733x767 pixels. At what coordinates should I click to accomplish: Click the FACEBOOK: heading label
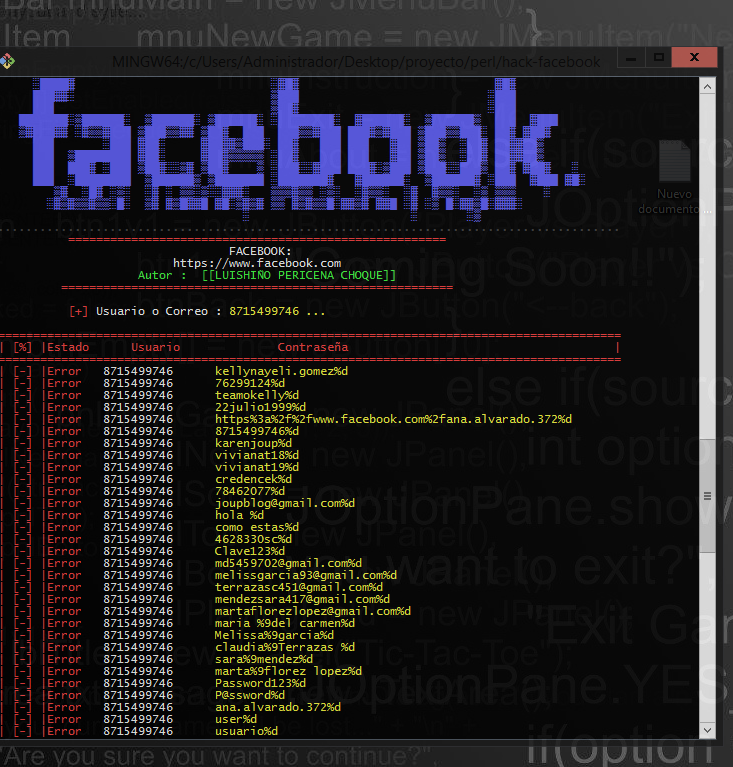pos(260,251)
